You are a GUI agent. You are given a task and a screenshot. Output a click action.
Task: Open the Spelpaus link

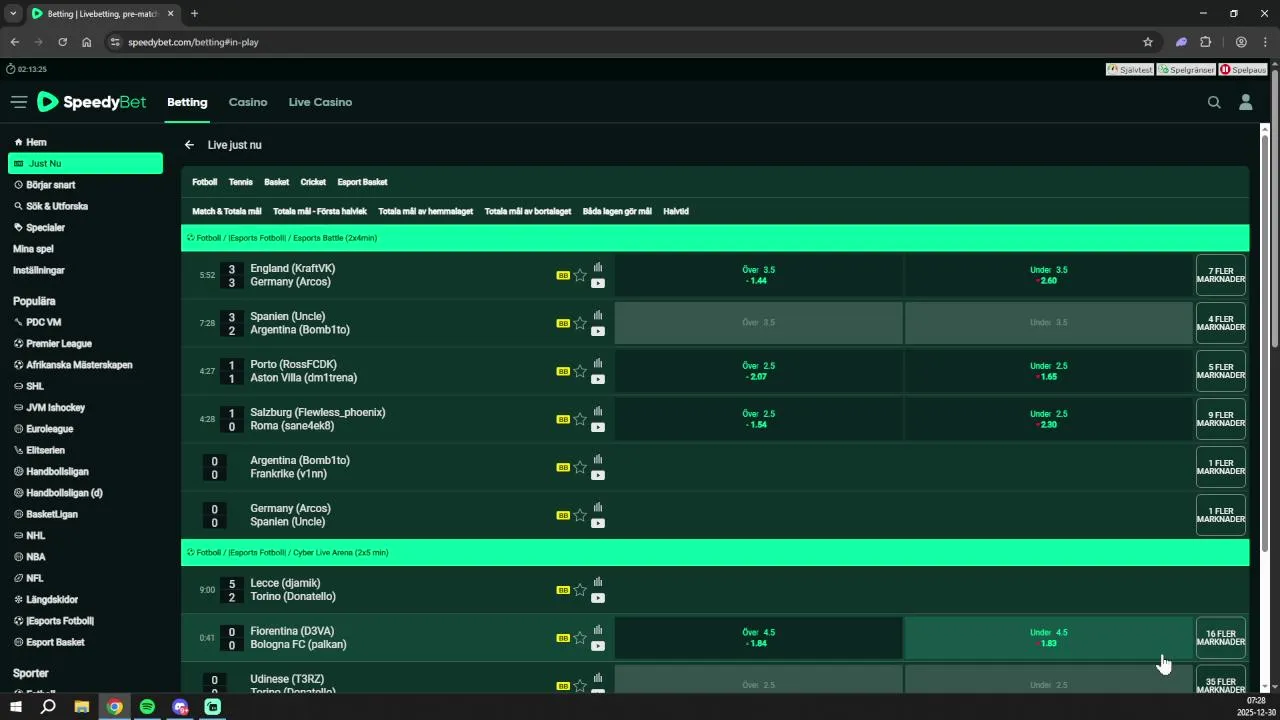(x=1243, y=70)
